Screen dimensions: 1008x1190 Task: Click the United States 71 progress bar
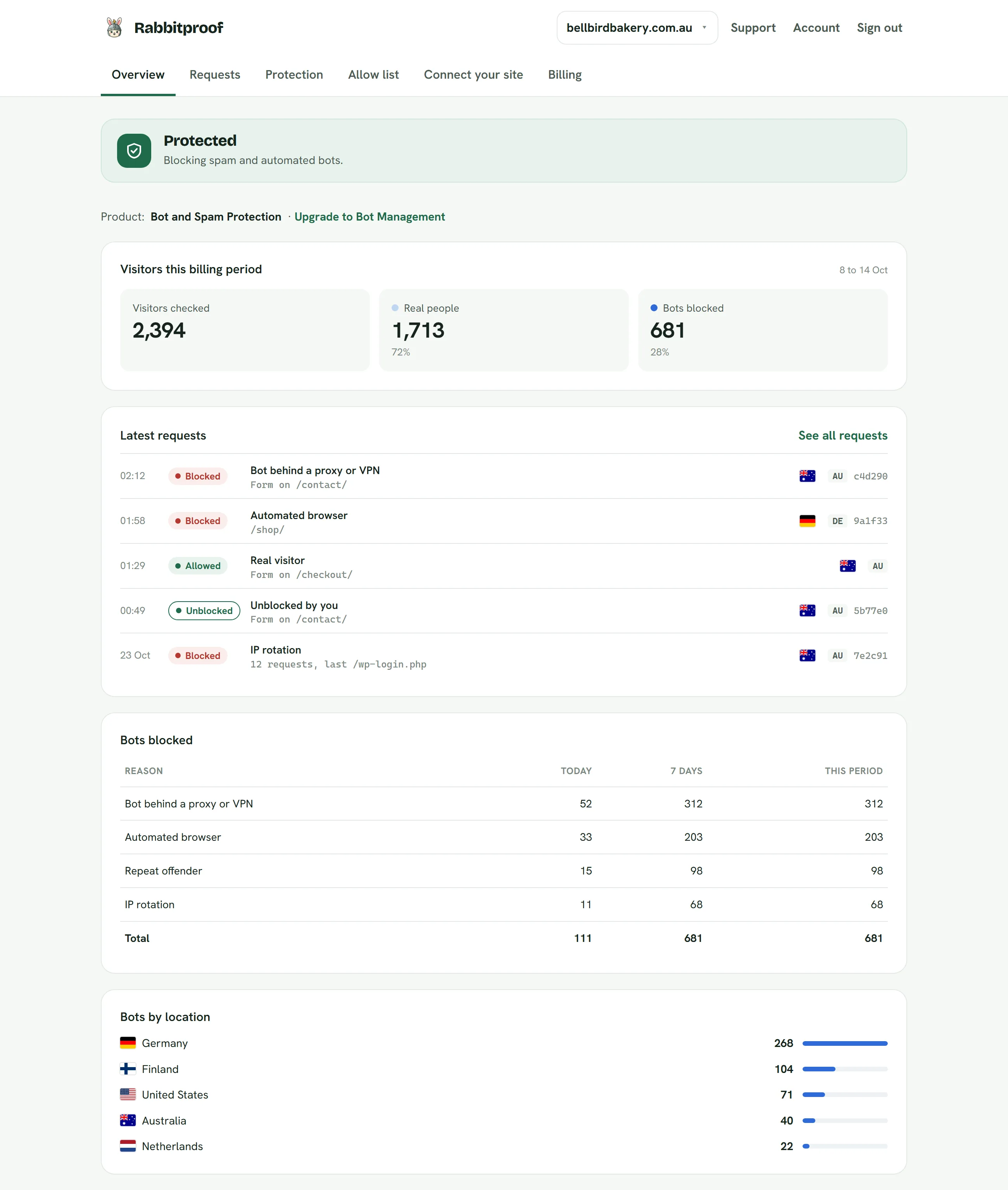coord(844,1095)
